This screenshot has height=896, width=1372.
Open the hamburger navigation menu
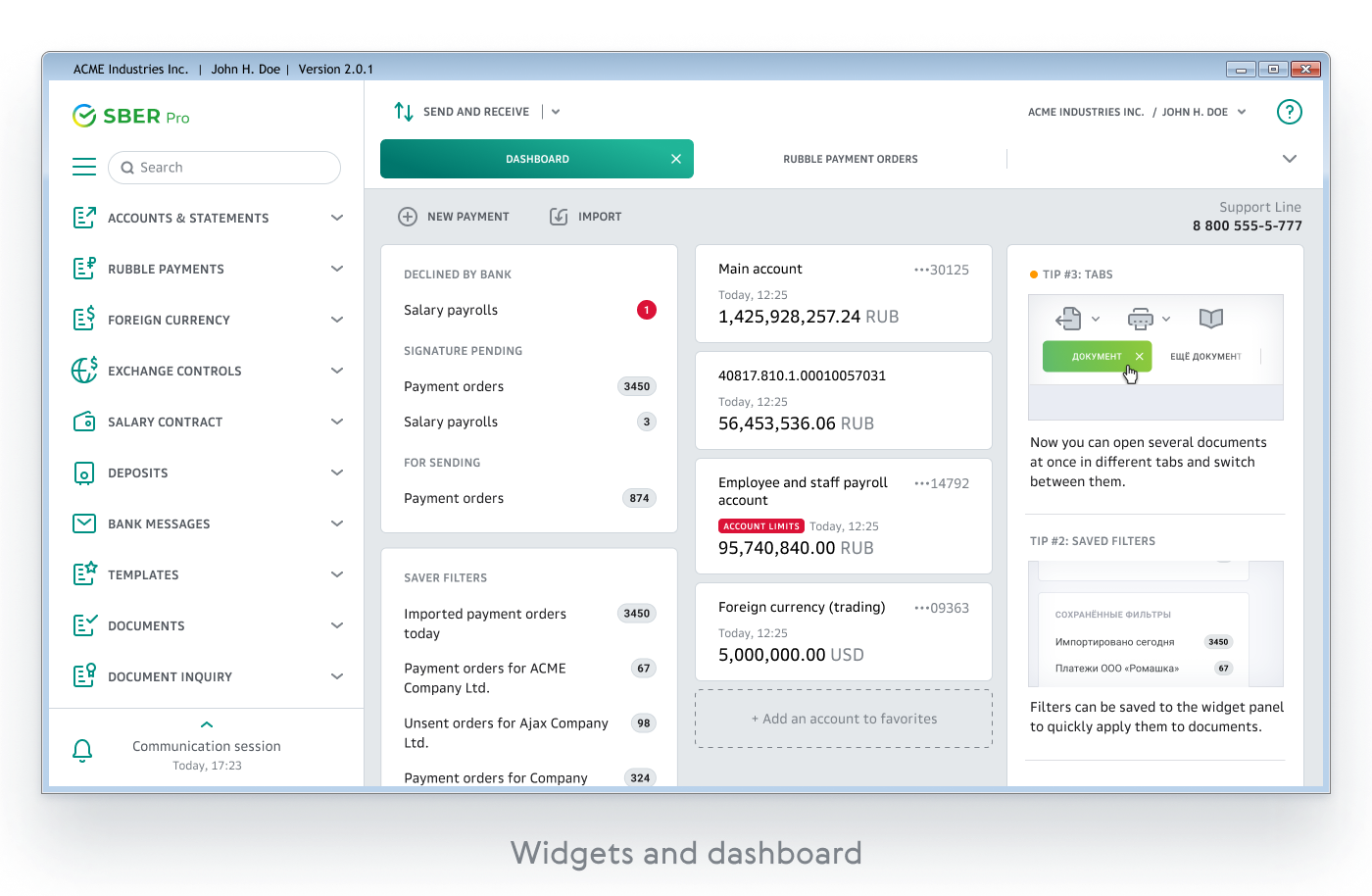point(84,167)
